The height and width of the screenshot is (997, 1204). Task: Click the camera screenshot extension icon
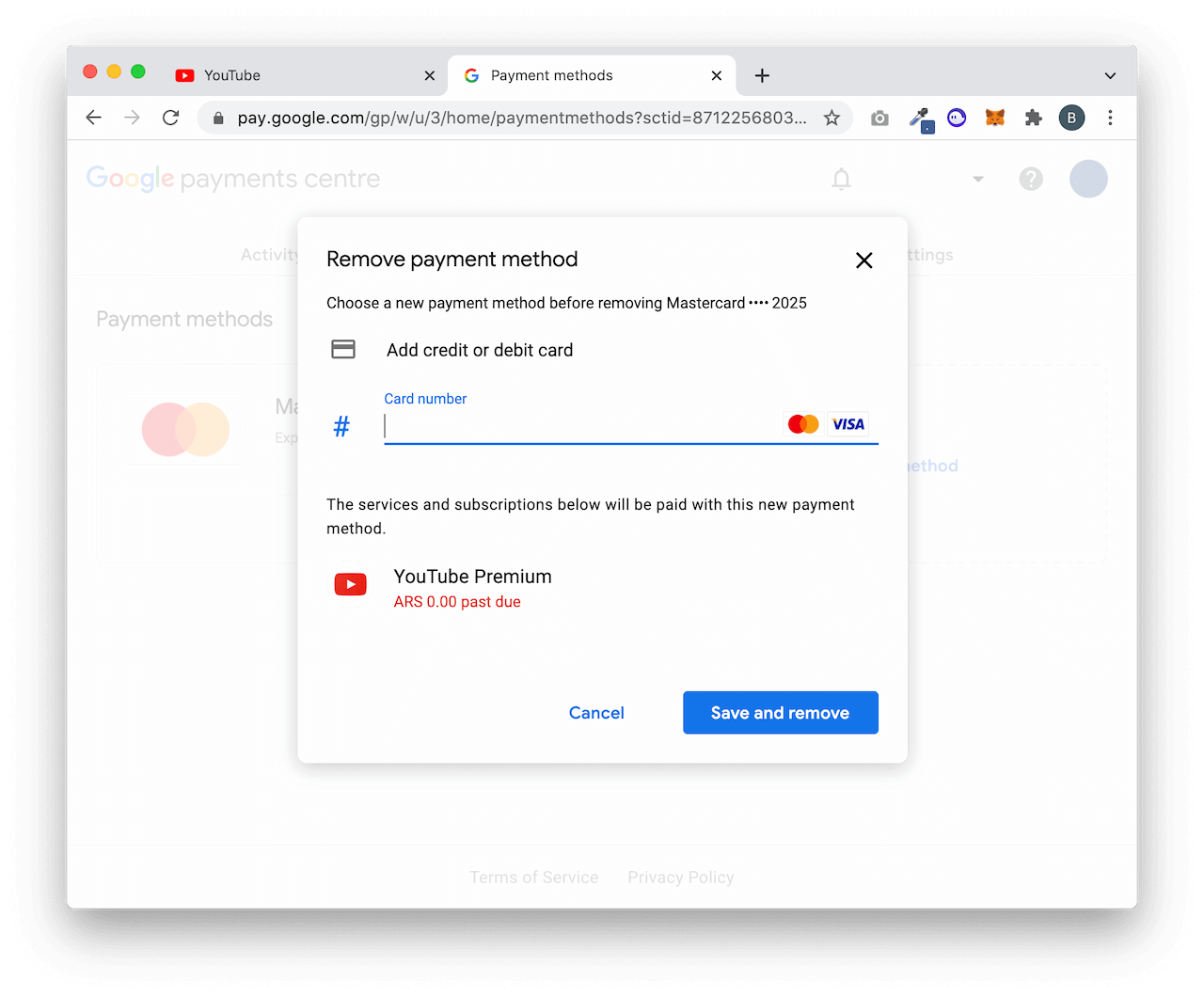tap(879, 118)
